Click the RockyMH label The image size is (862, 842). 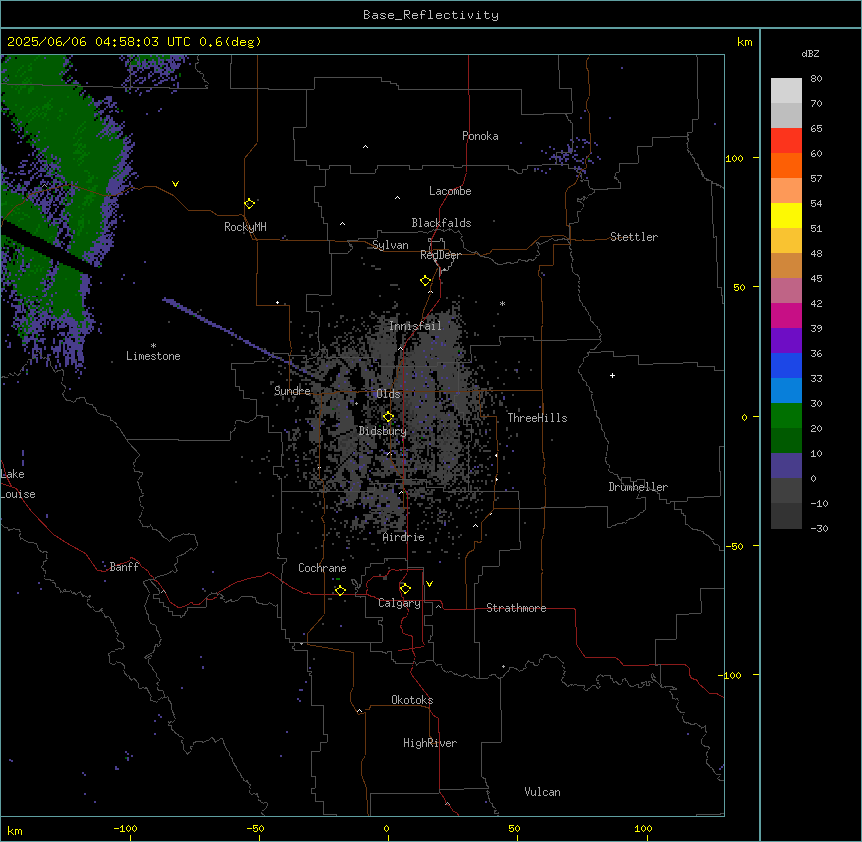click(245, 227)
